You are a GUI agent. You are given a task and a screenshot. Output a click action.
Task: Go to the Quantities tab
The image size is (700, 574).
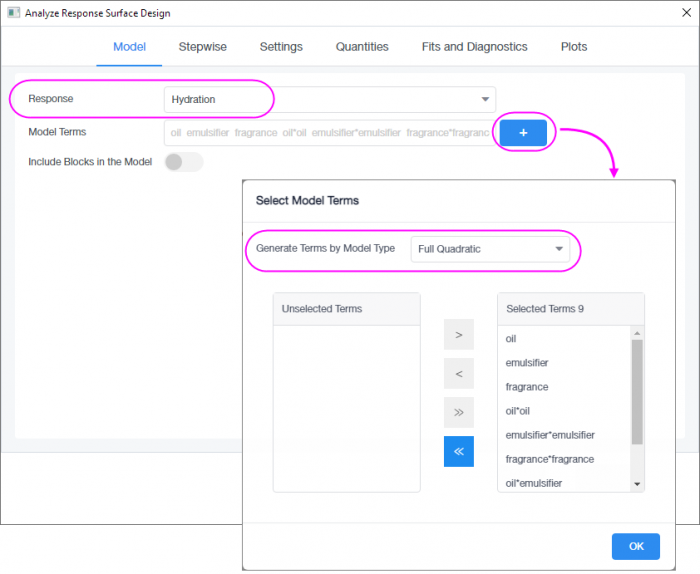coord(362,47)
